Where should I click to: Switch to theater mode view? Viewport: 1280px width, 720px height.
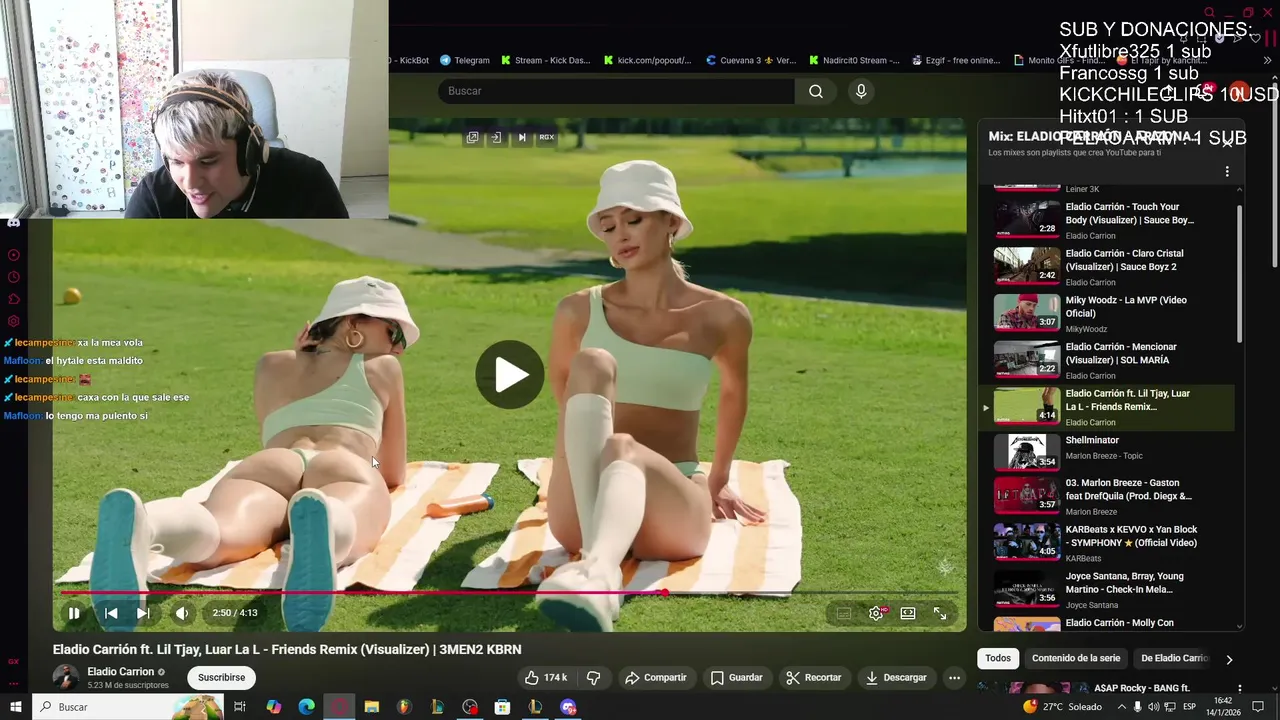pos(908,613)
